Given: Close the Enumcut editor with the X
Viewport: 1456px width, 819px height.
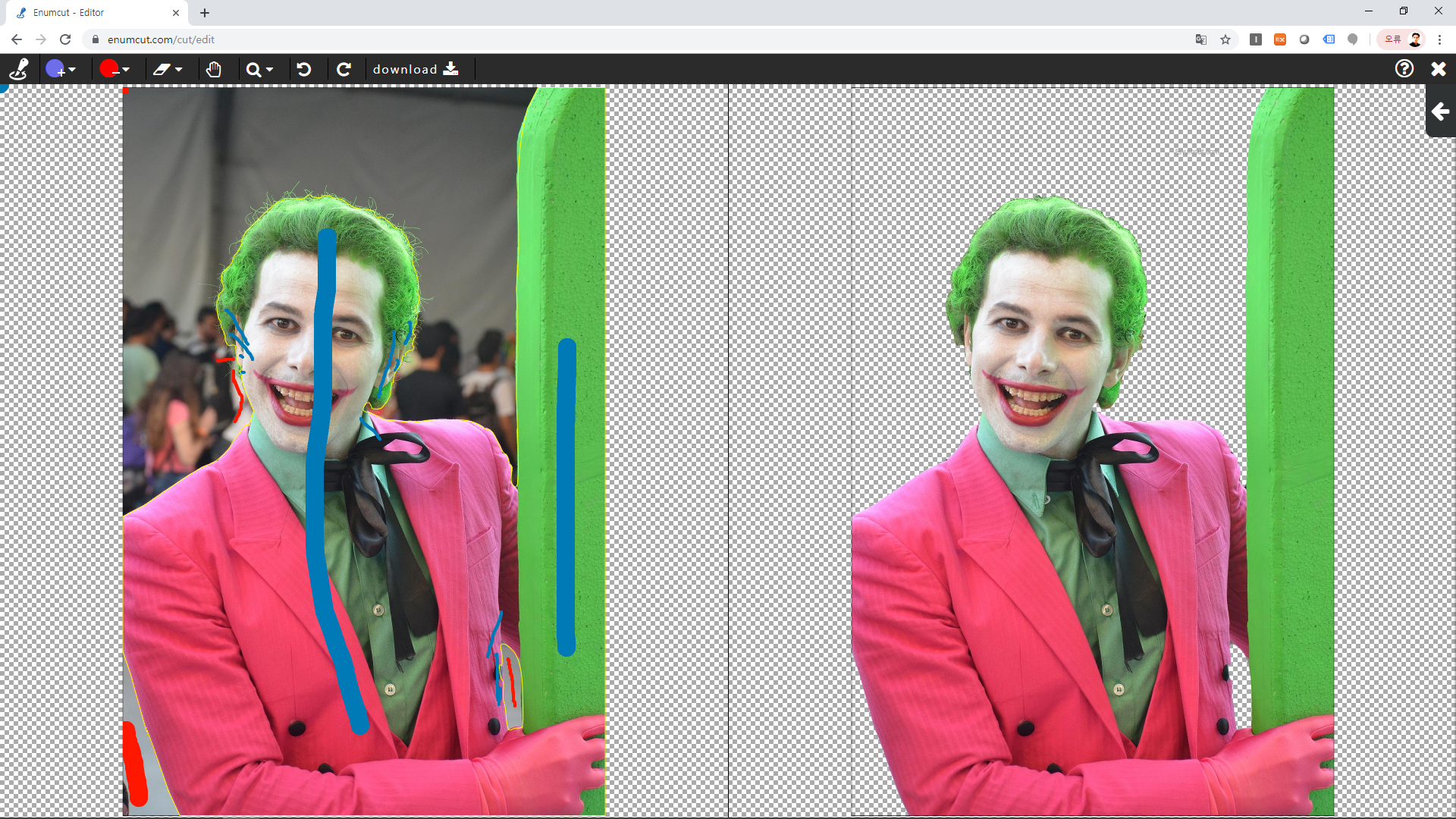Looking at the screenshot, I should pos(1439,69).
